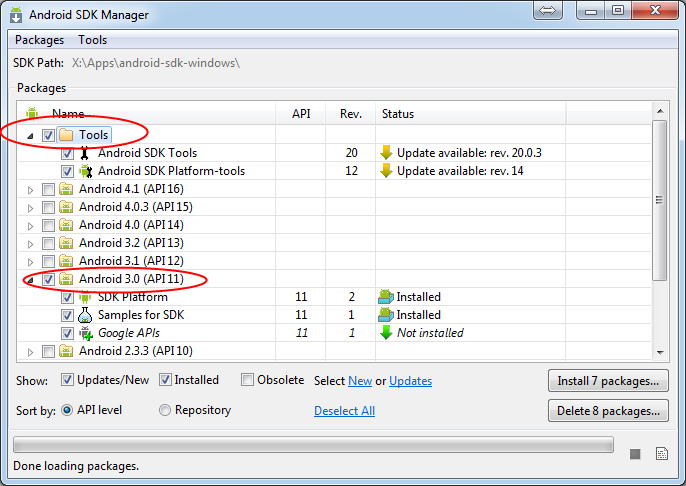686x486 pixels.
Task: Select the Repository sort radio button
Action: (x=165, y=410)
